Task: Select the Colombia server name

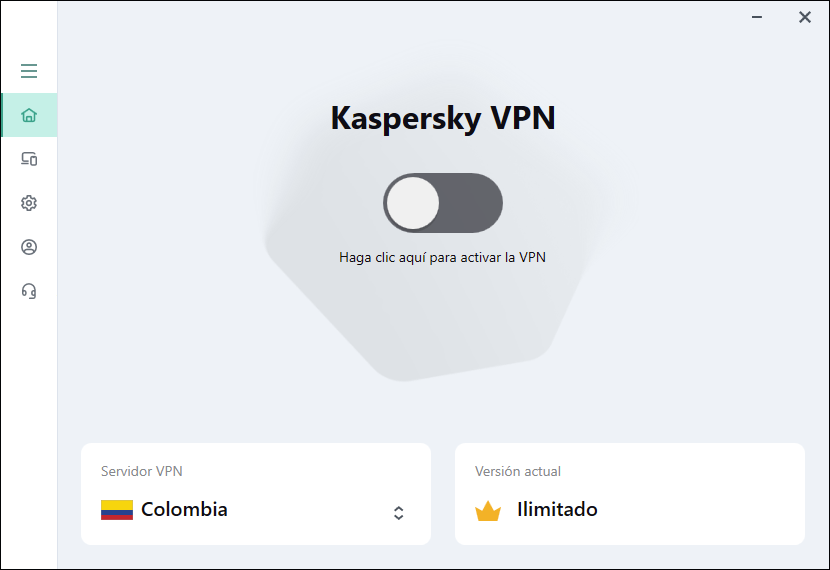Action: click(184, 509)
